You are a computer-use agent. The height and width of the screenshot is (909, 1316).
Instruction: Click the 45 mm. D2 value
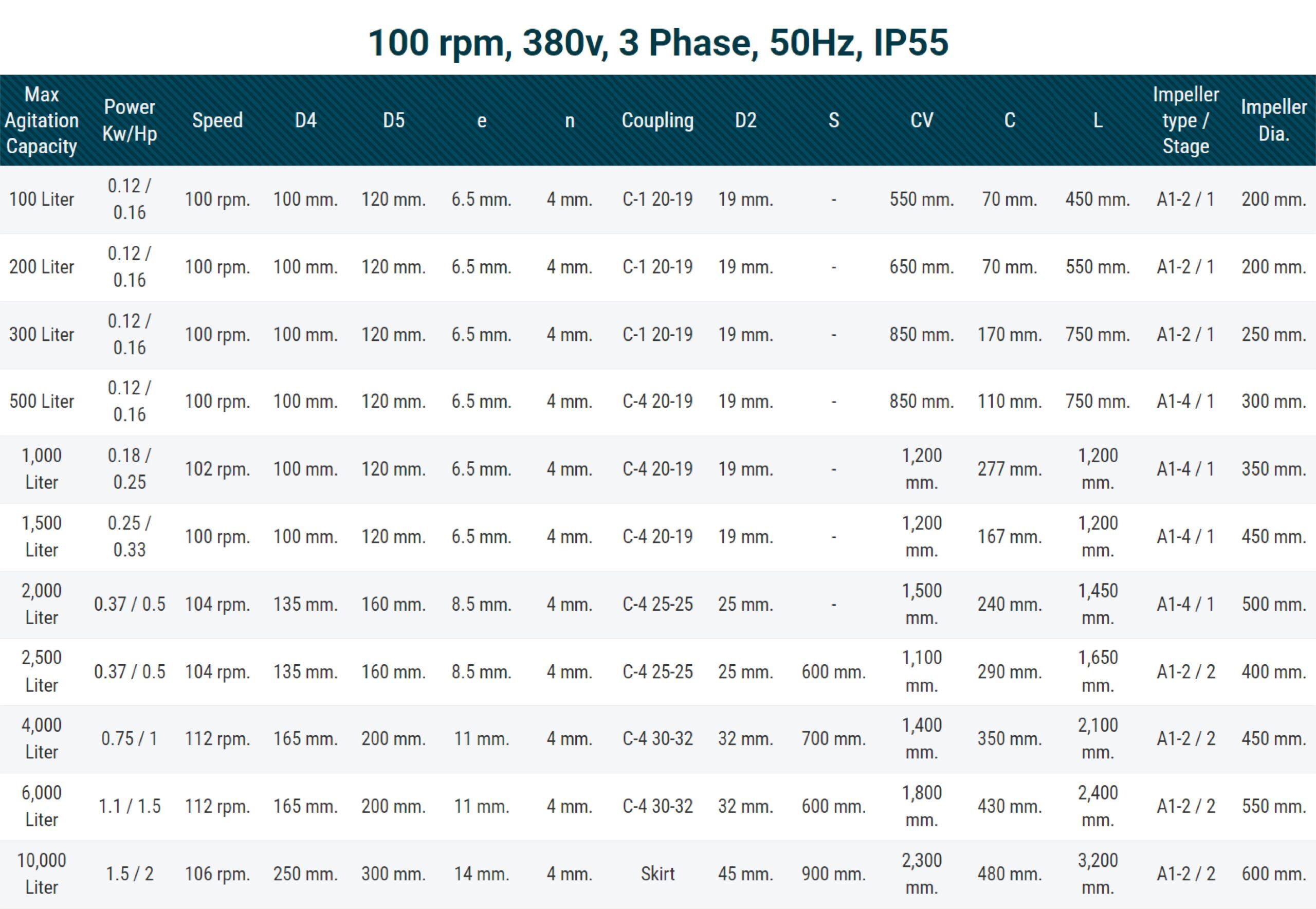745,873
